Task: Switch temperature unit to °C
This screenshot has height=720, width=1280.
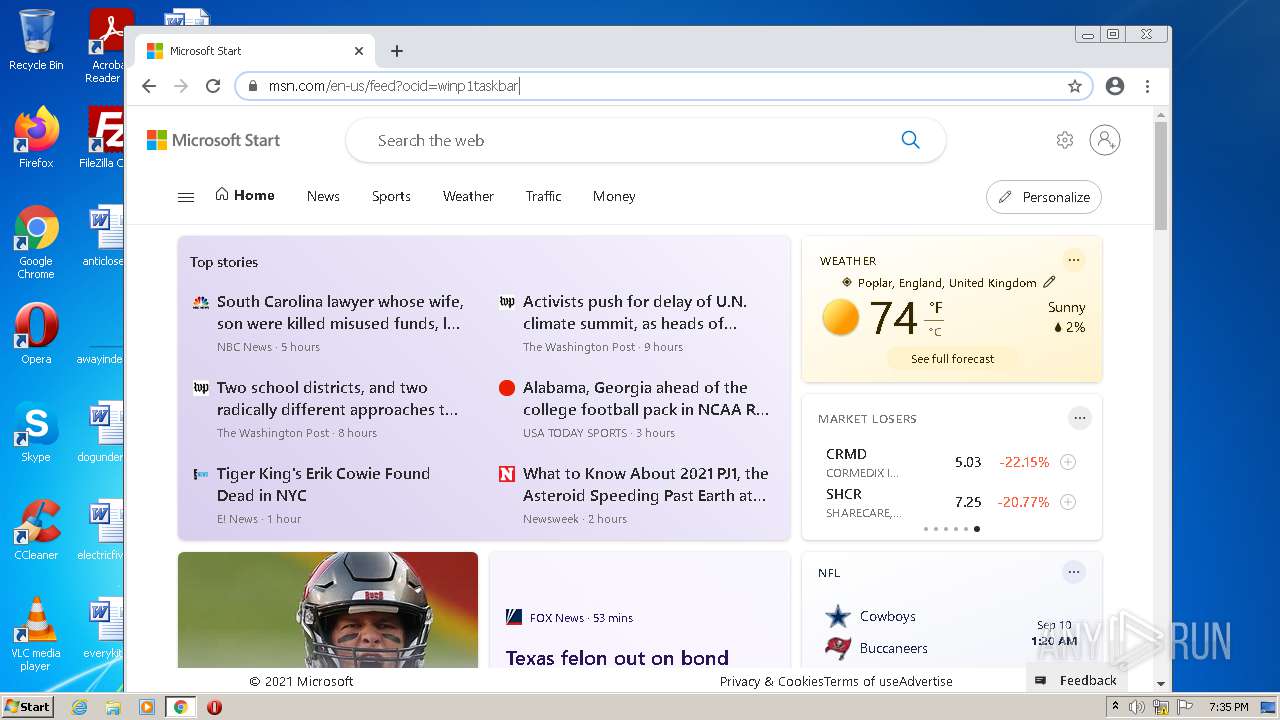Action: tap(934, 331)
